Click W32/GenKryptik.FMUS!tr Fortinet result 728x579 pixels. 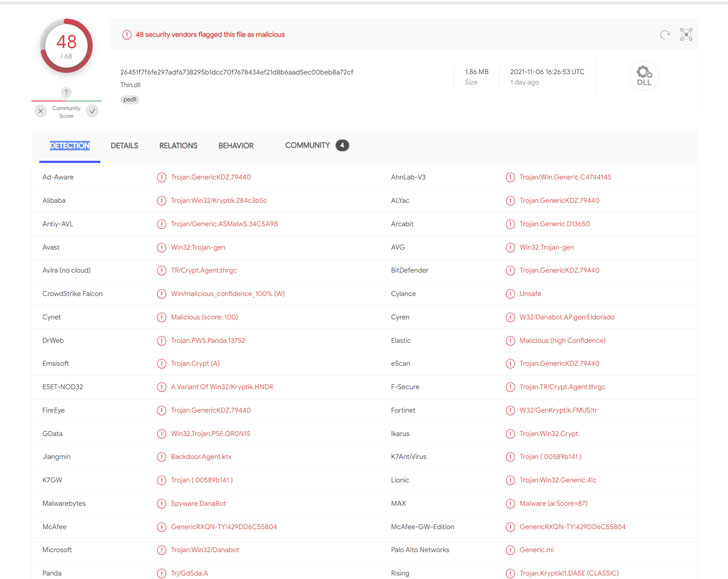pyautogui.click(x=558, y=410)
